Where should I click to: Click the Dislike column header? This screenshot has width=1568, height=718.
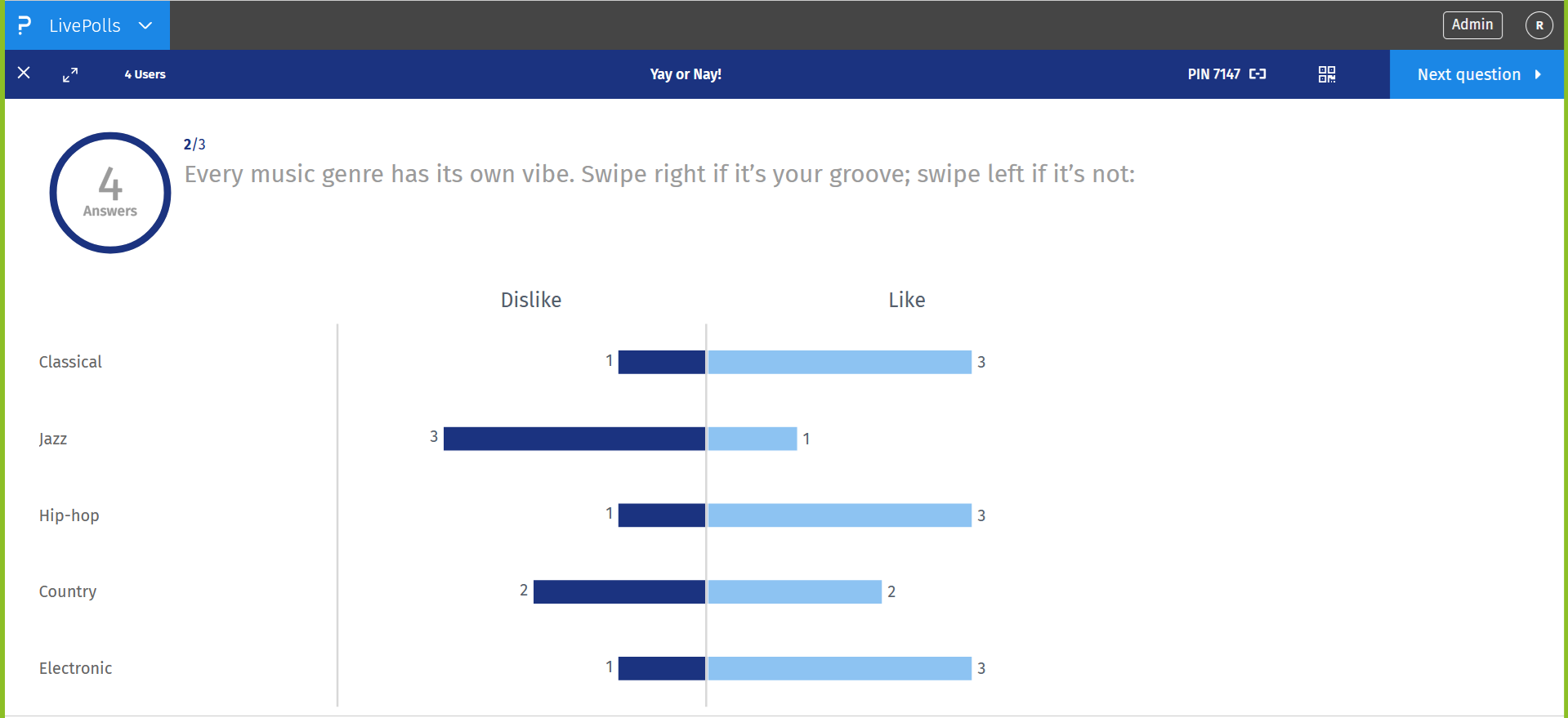pos(531,299)
